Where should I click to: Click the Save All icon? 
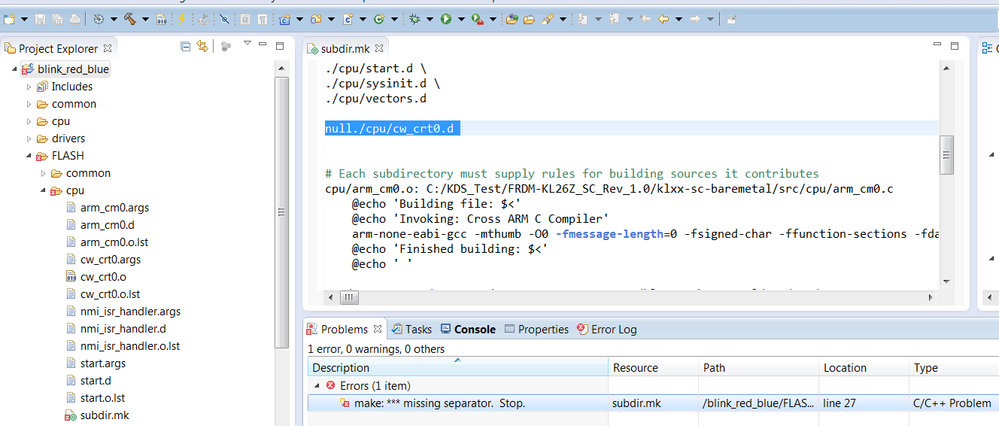pos(57,19)
